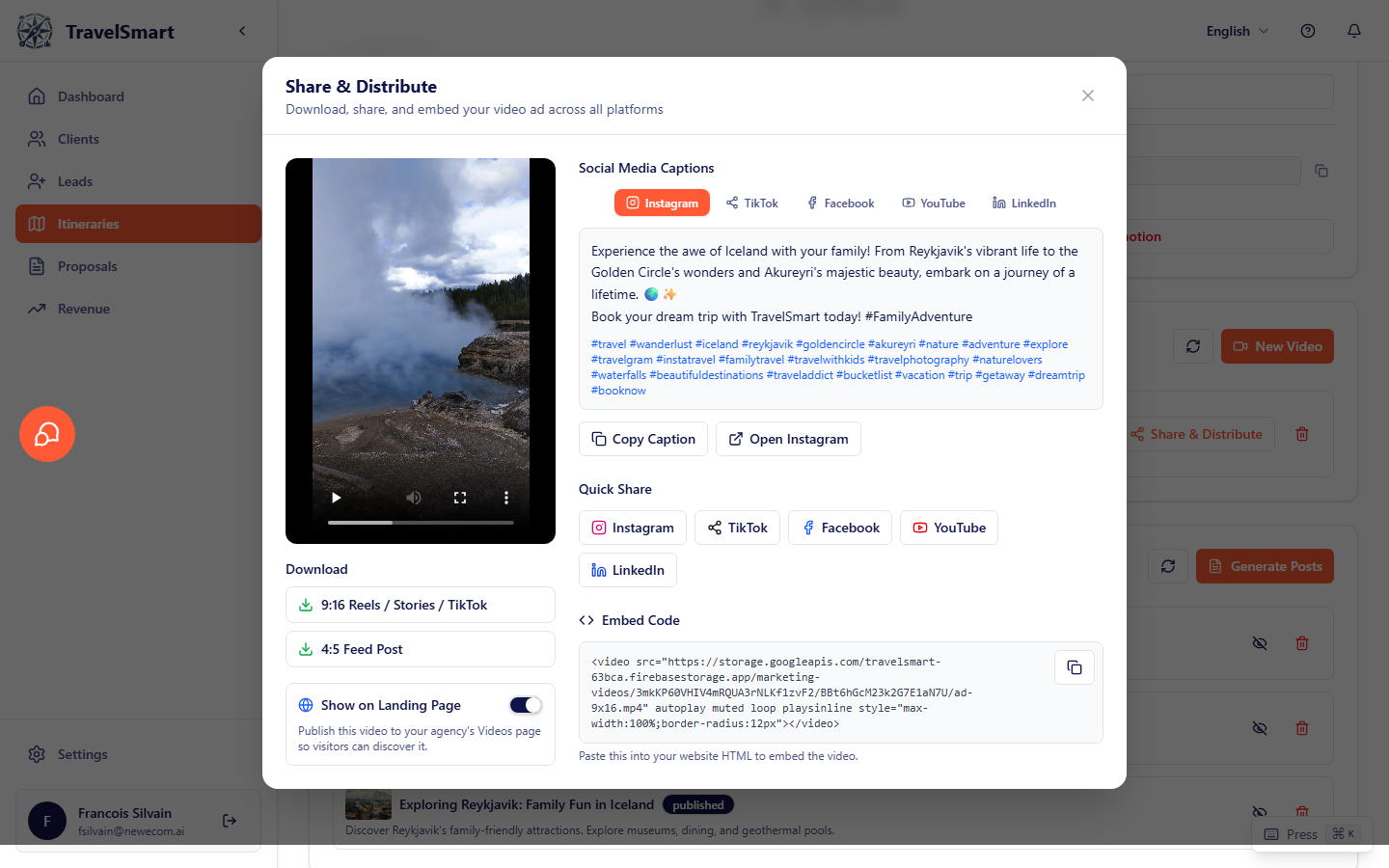View the Revenue page
Image resolution: width=1389 pixels, height=868 pixels.
click(x=138, y=309)
